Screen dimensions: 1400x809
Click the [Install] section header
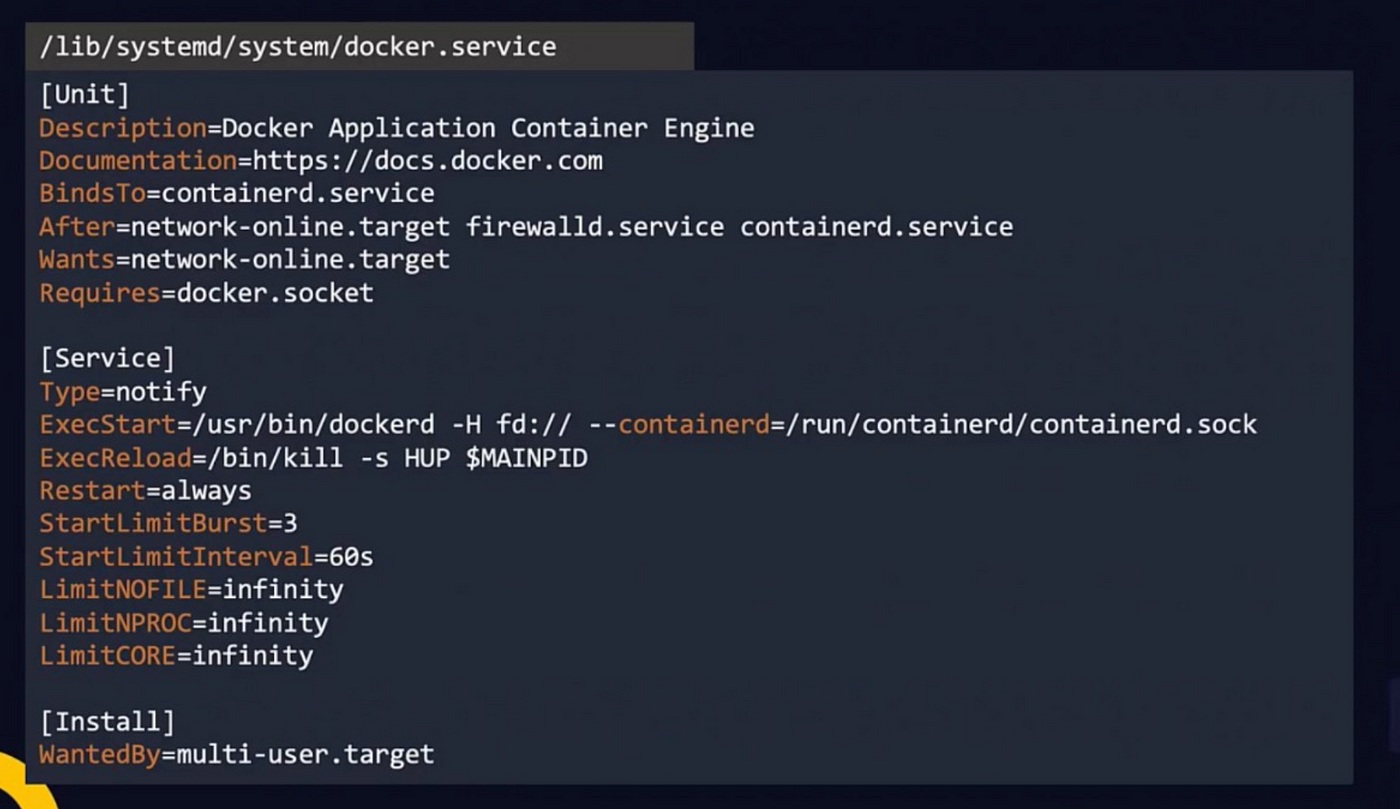point(107,721)
